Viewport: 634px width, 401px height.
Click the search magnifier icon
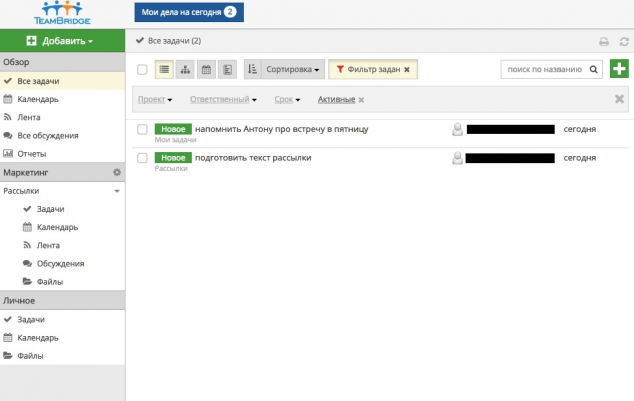tap(594, 69)
